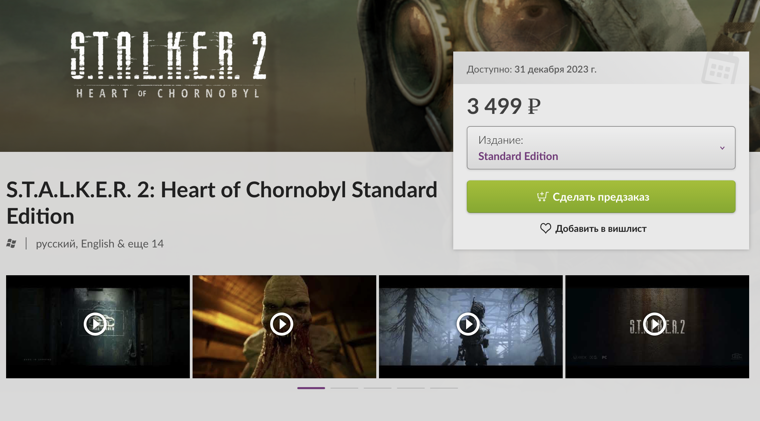Open the Издание edition dropdown
Image resolution: width=760 pixels, height=421 pixels.
(600, 148)
